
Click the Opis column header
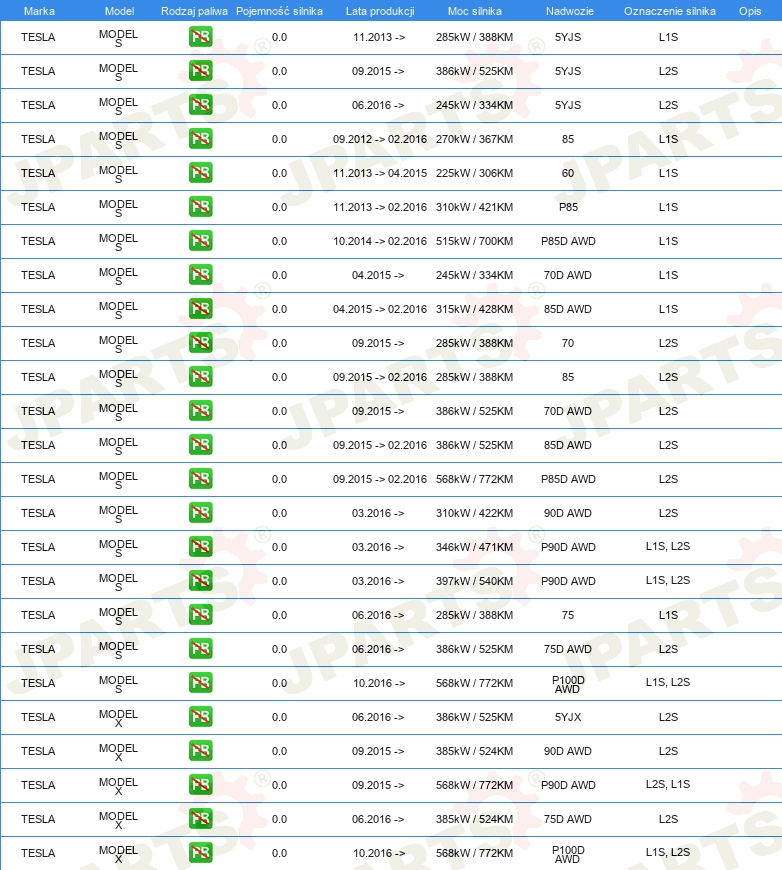pos(750,11)
